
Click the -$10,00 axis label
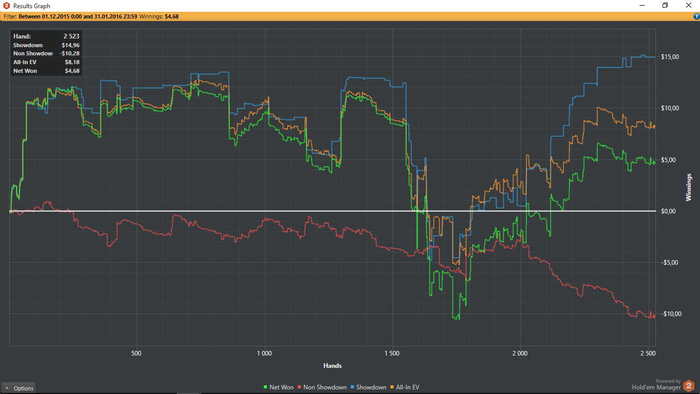coord(671,314)
